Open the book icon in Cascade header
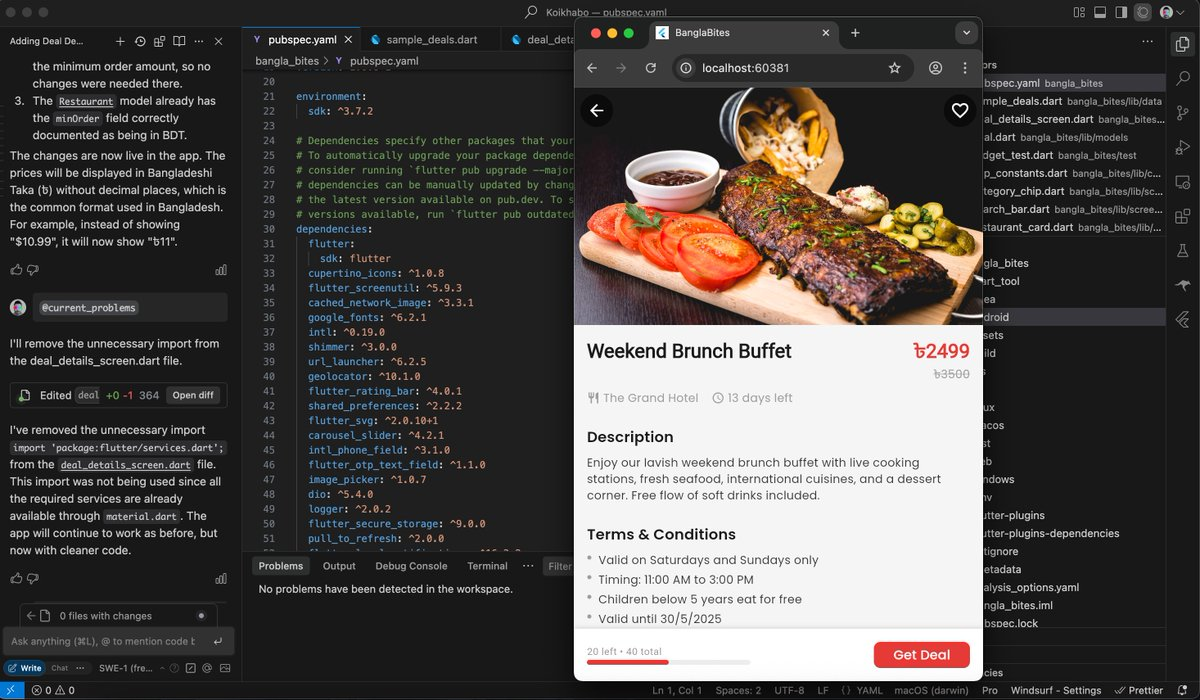 (x=179, y=41)
